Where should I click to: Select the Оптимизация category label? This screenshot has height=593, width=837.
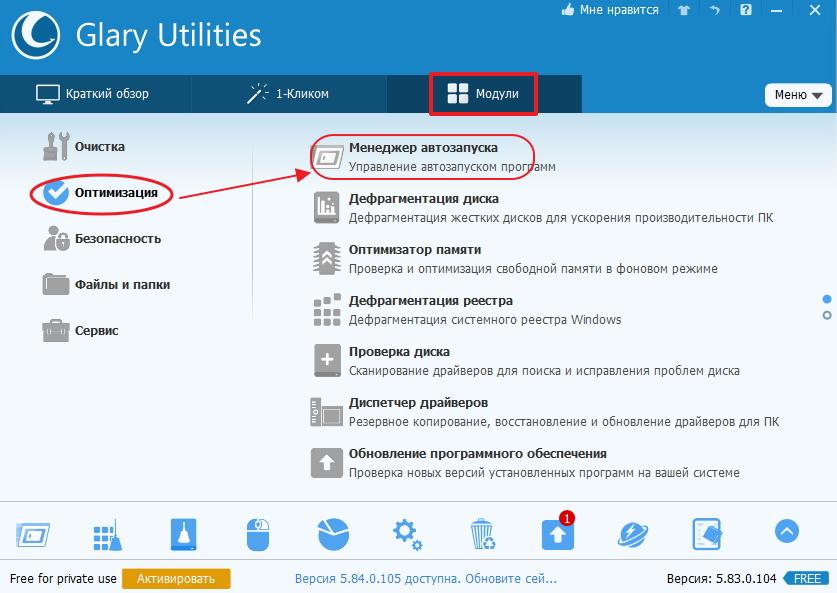point(116,193)
